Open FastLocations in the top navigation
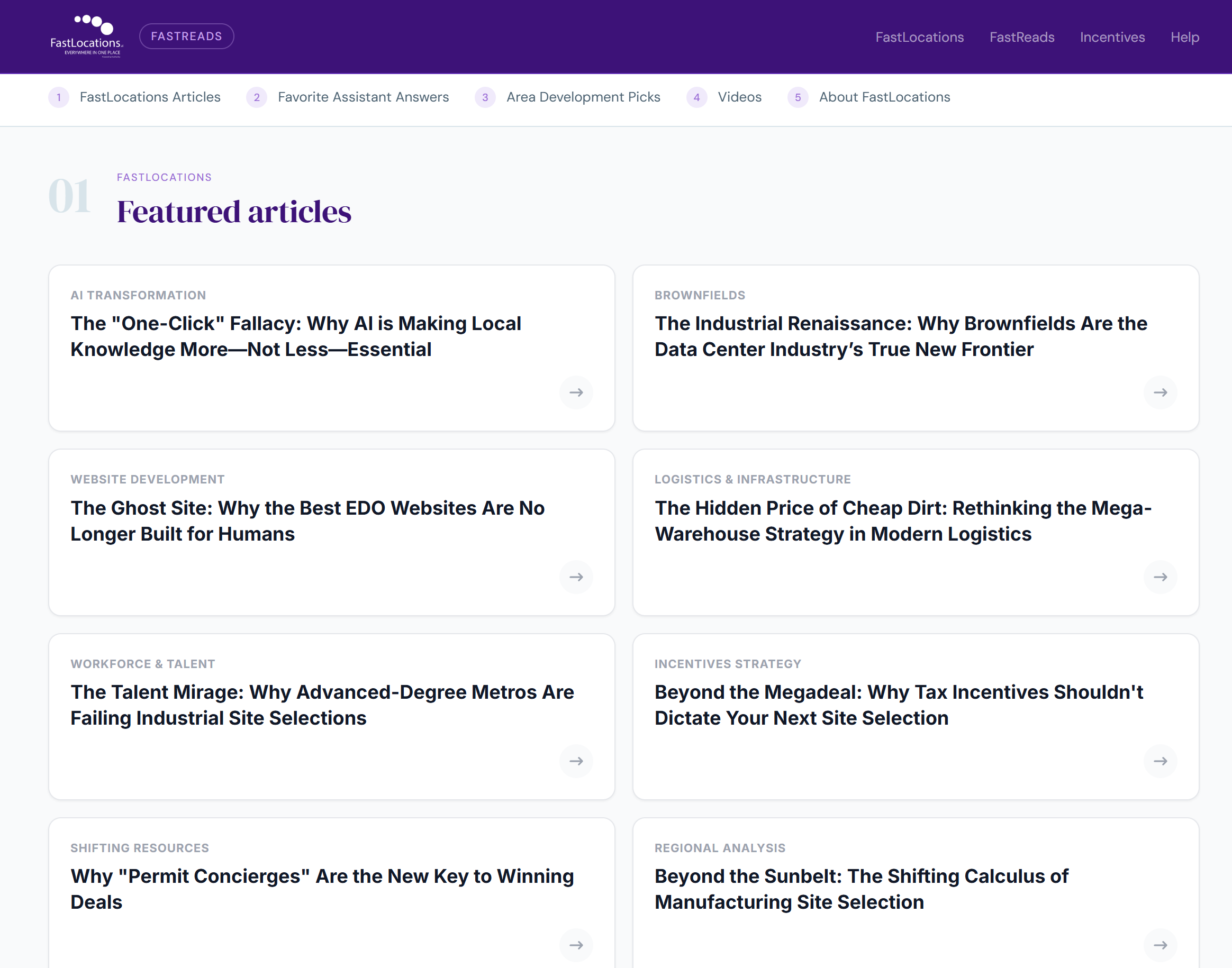This screenshot has width=1232, height=968. (x=919, y=38)
